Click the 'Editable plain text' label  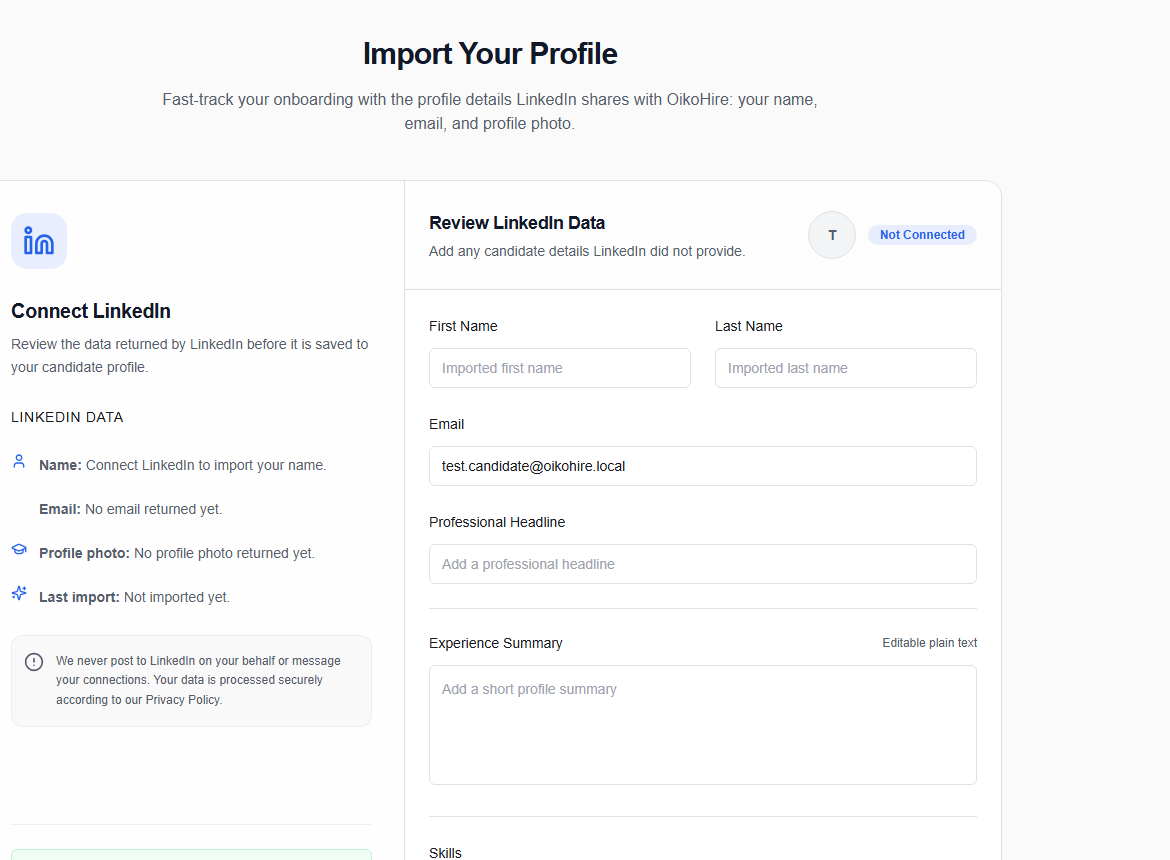[x=930, y=643]
